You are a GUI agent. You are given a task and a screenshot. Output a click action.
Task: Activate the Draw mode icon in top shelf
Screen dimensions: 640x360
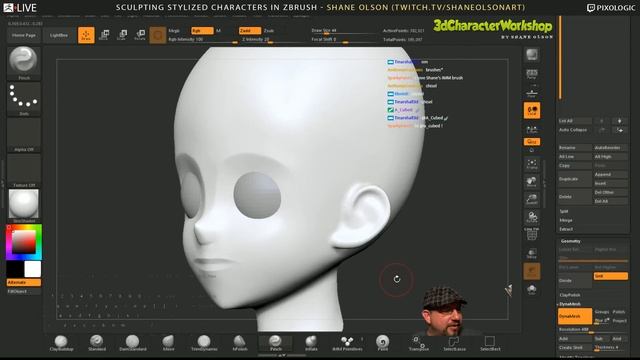coord(86,36)
